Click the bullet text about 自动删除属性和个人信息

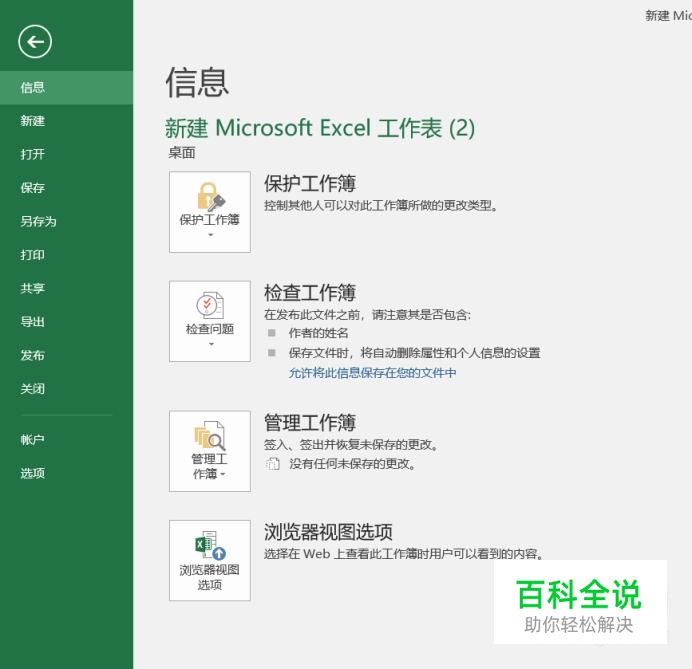414,353
